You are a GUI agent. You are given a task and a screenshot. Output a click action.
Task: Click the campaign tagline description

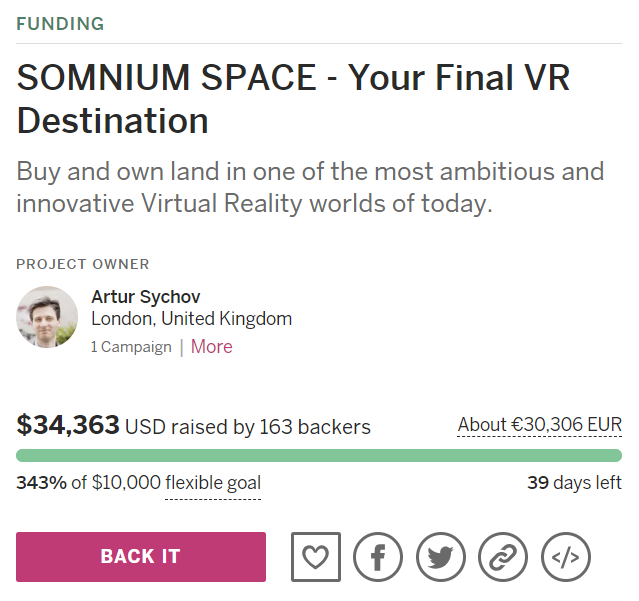[310, 187]
